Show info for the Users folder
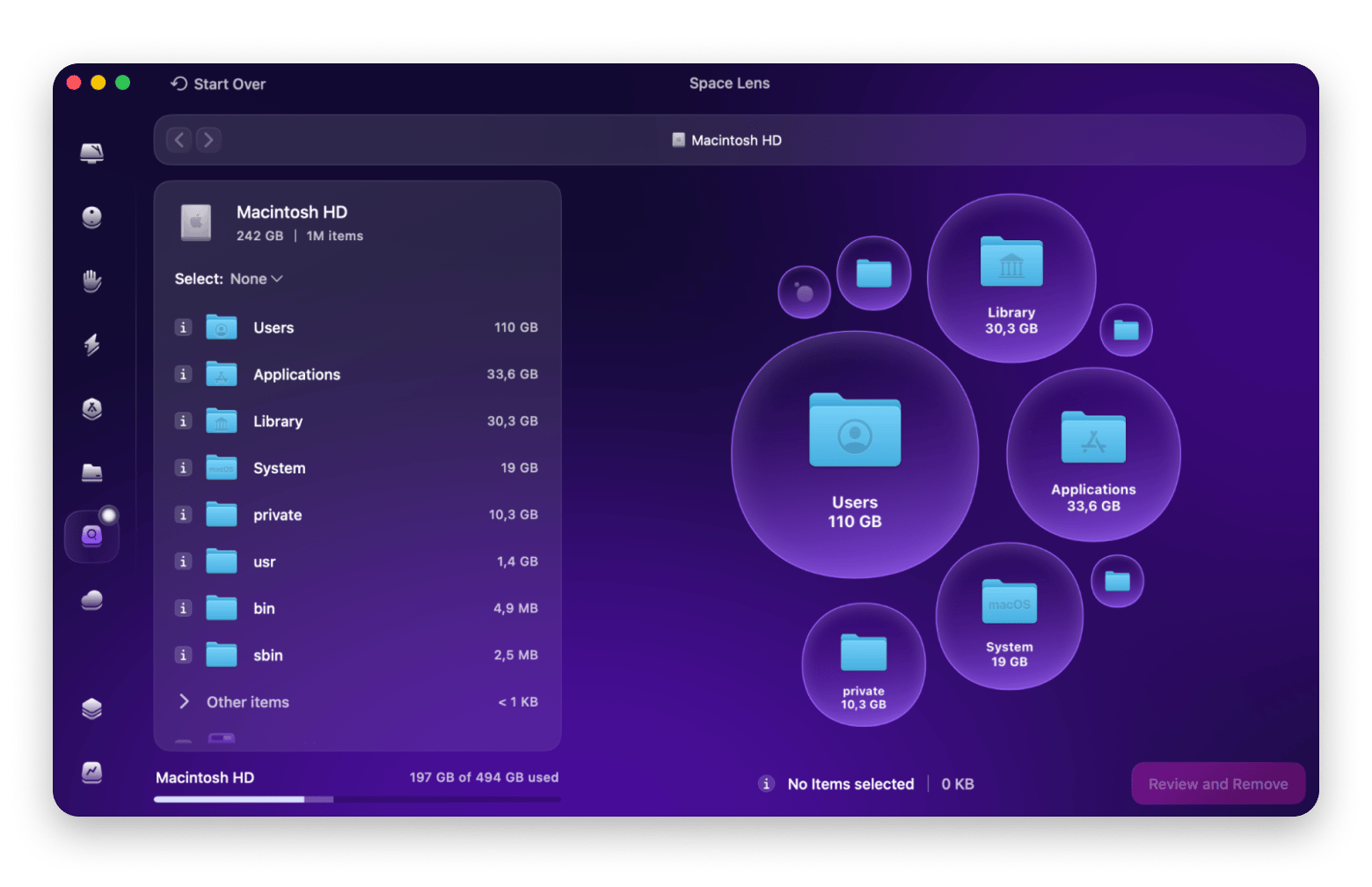The width and height of the screenshot is (1372, 887). [x=183, y=327]
